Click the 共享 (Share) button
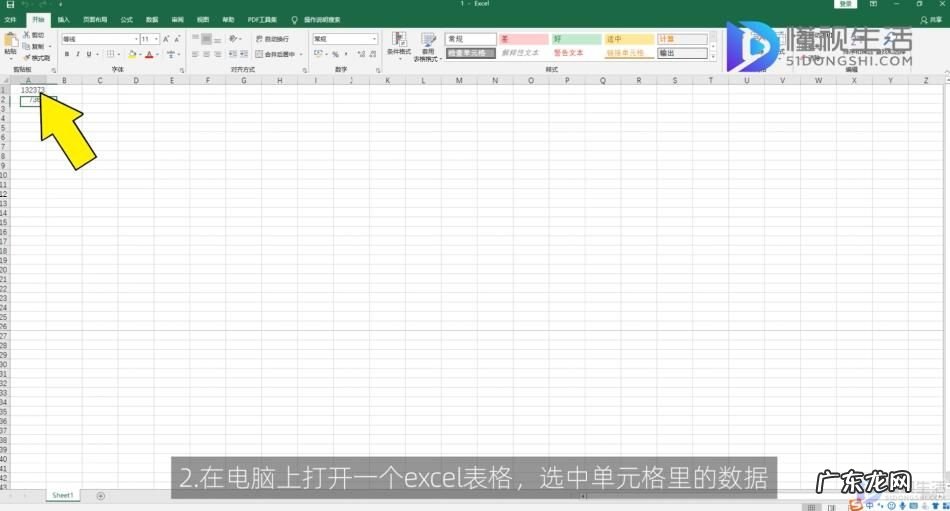Image resolution: width=950 pixels, height=511 pixels. pos(932,20)
